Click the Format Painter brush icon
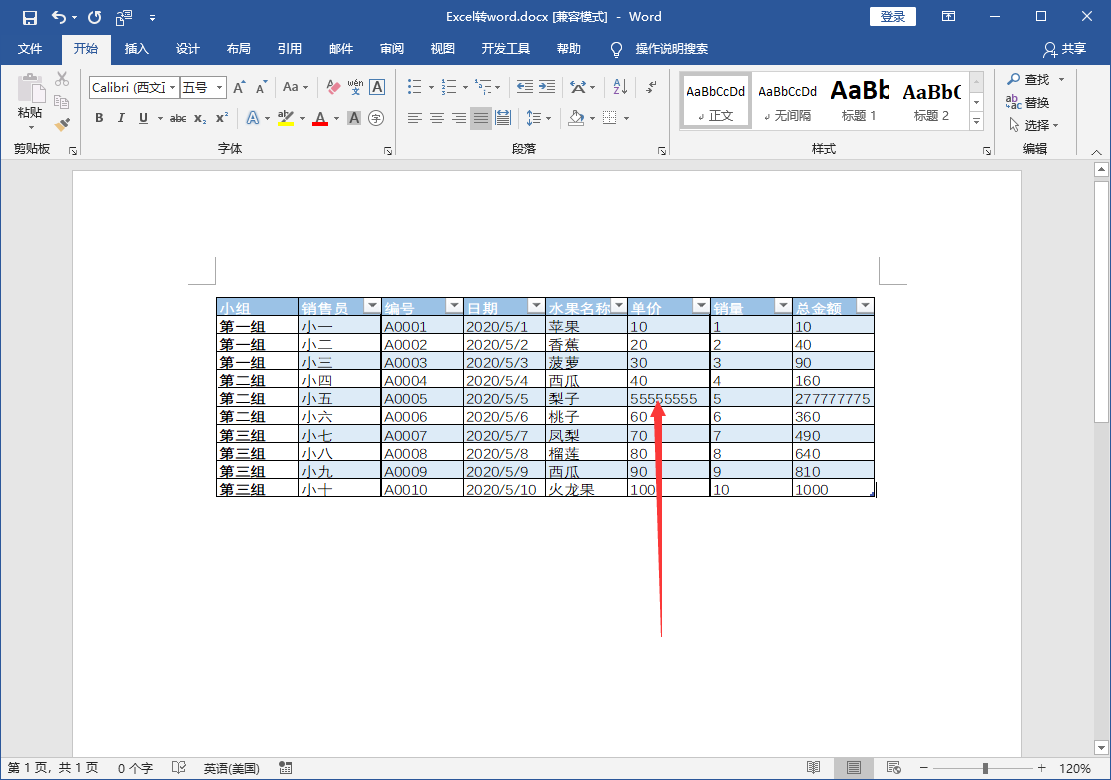This screenshot has width=1111, height=780. point(62,125)
